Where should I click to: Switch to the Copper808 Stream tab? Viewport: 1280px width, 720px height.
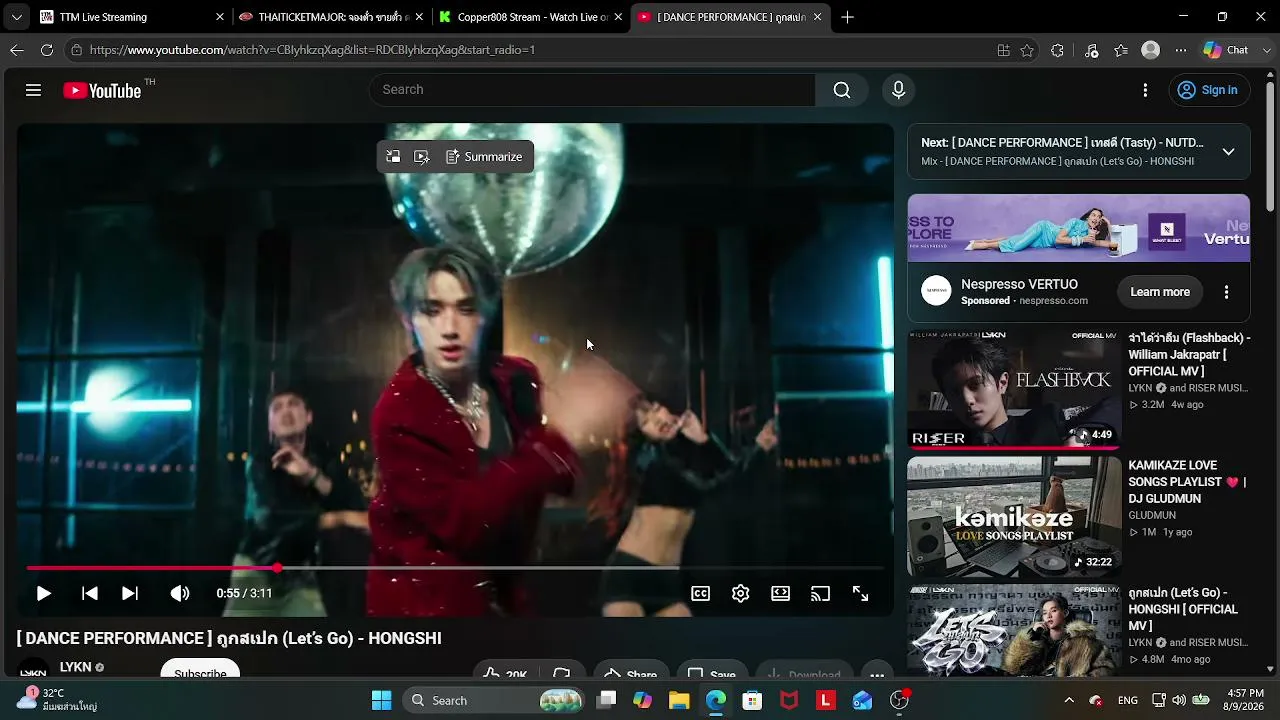click(530, 17)
